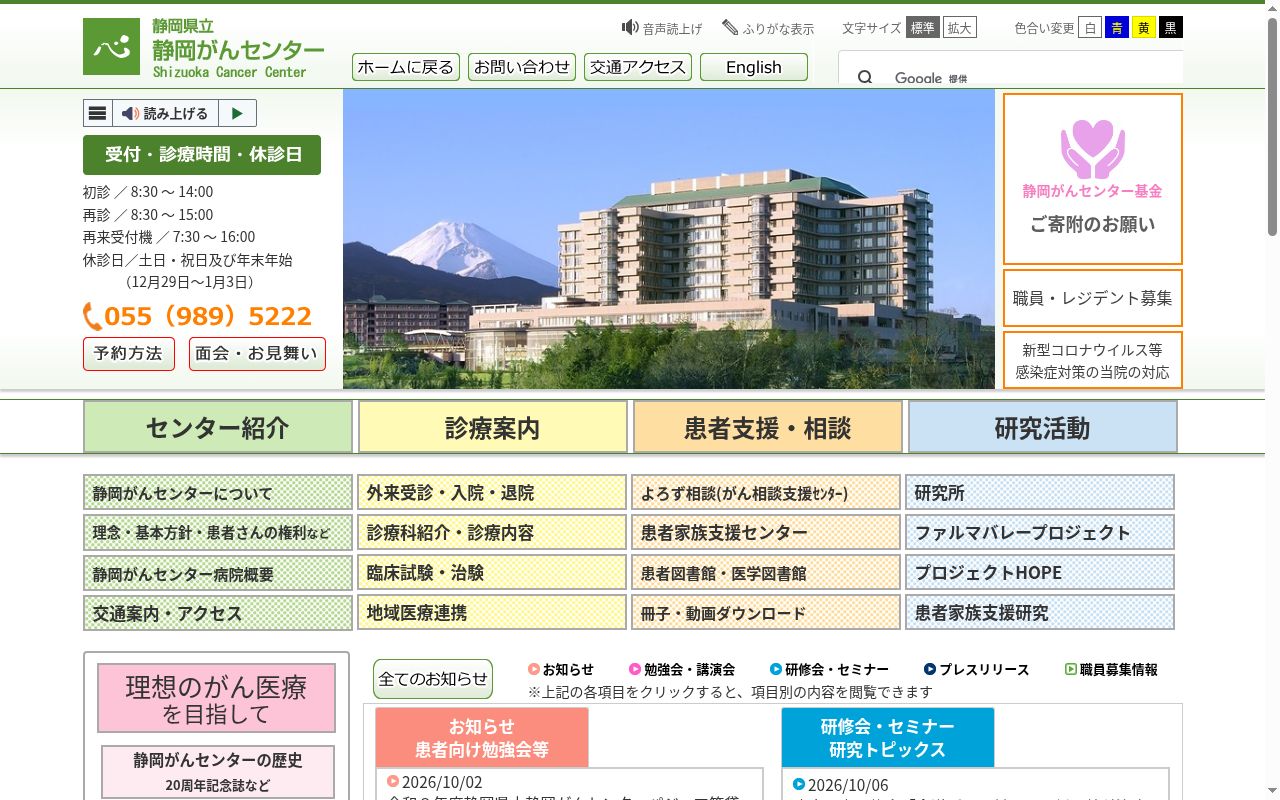Open 患者支援・相談 main tab

(x=768, y=427)
